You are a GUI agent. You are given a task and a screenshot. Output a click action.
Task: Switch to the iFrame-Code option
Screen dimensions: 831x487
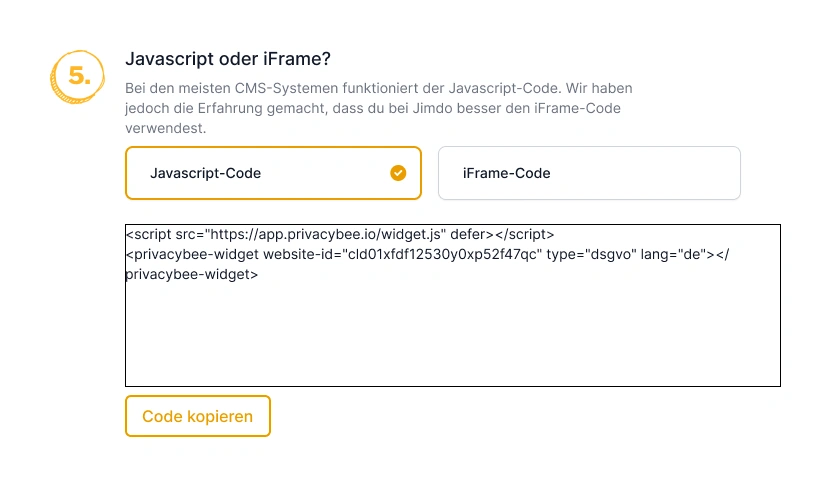pyautogui.click(x=589, y=173)
